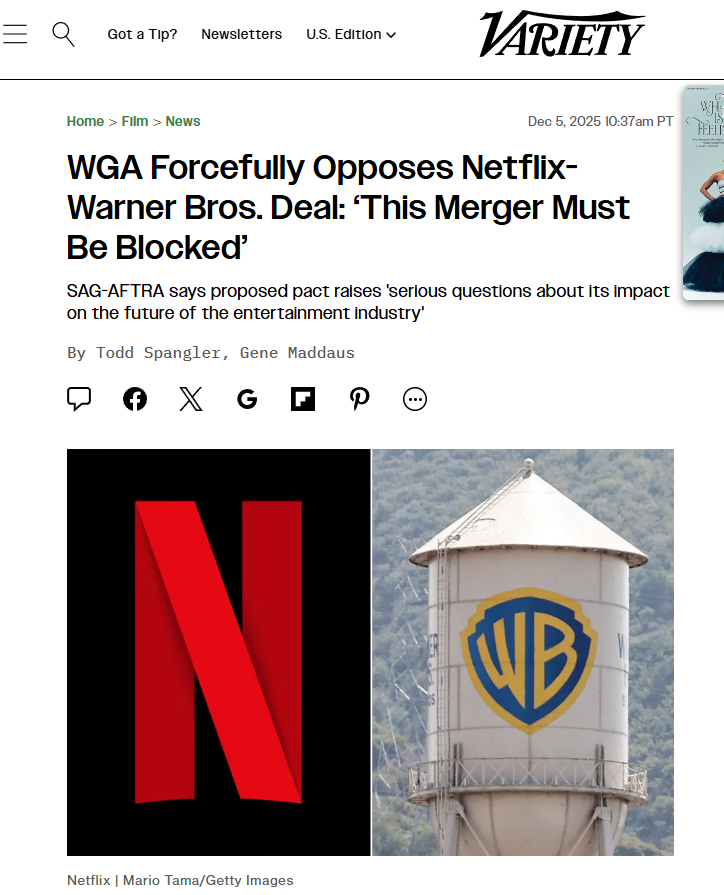Screen dimensions: 724x895
Task: Open the hamburger menu icon
Action: (15, 34)
